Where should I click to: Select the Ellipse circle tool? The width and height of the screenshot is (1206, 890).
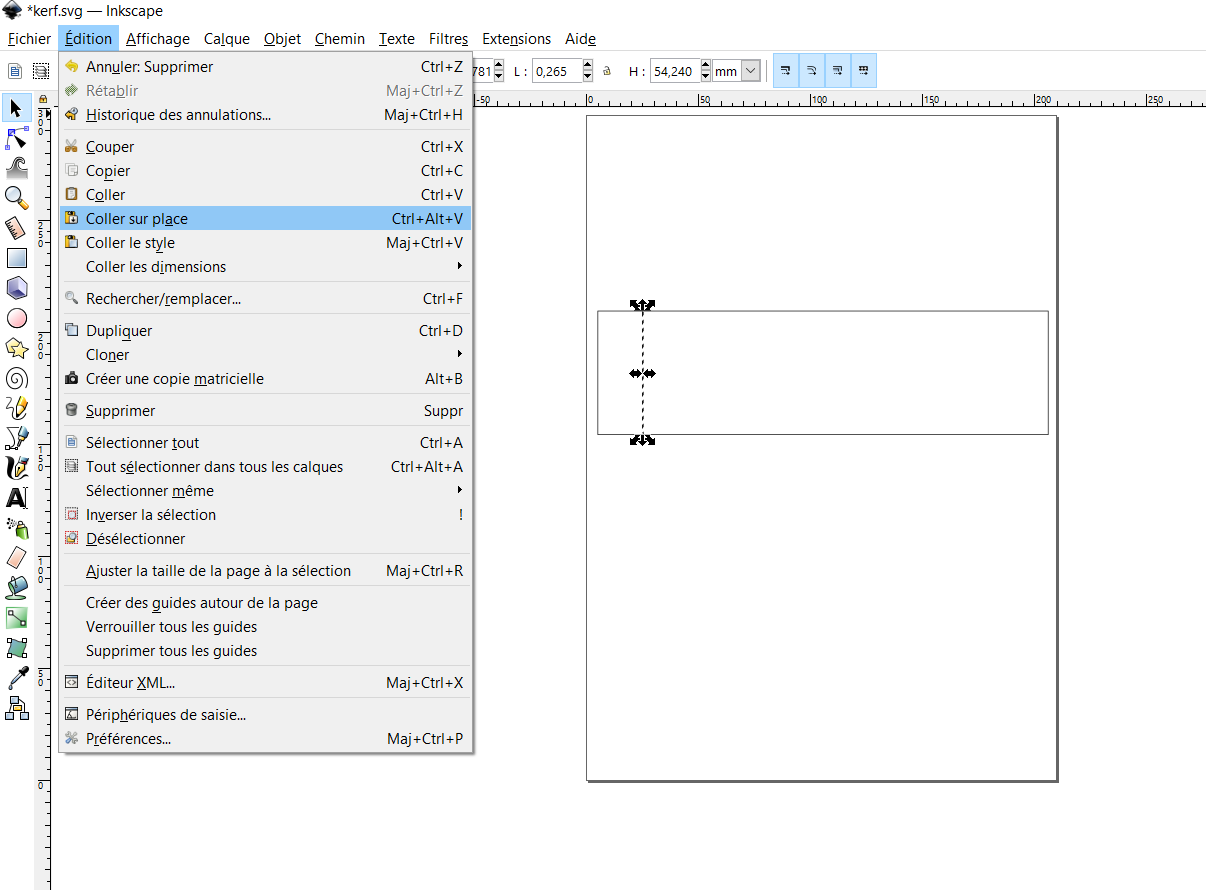pos(16,318)
